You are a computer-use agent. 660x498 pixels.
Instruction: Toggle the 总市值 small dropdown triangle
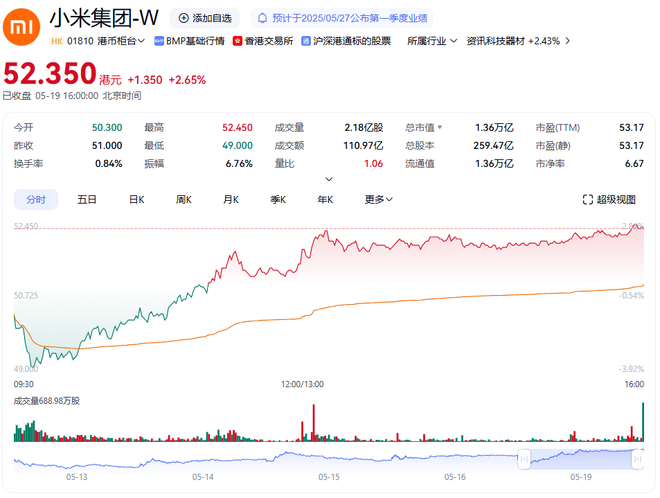click(440, 127)
